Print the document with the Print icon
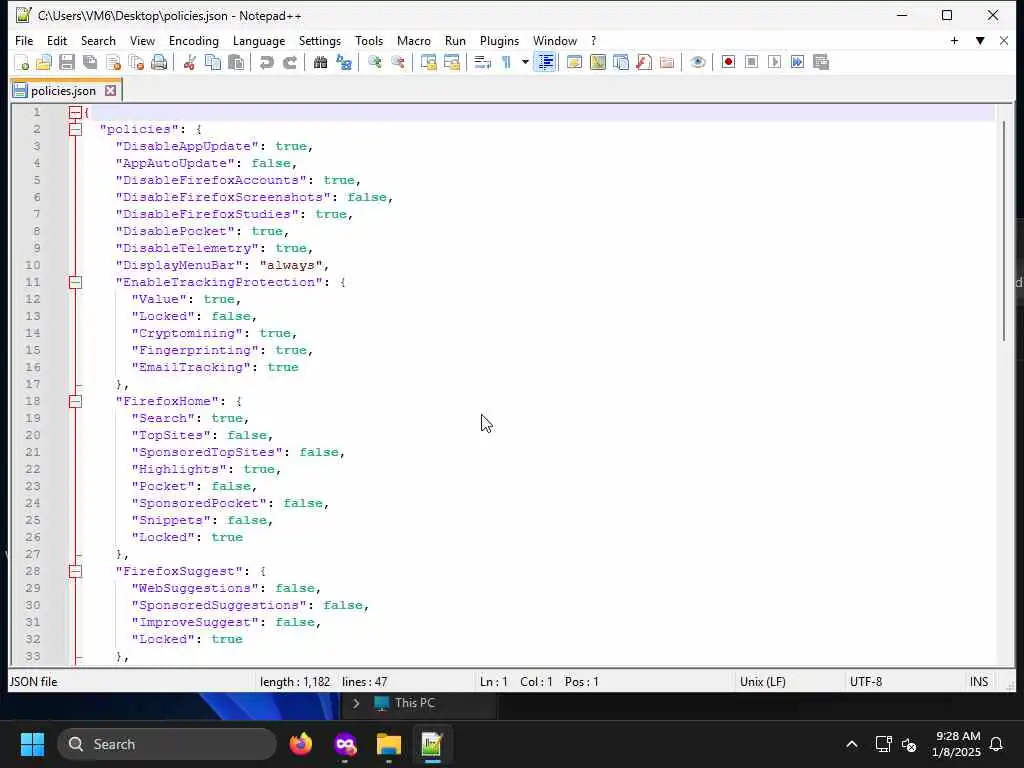The image size is (1024, 768). pos(159,62)
